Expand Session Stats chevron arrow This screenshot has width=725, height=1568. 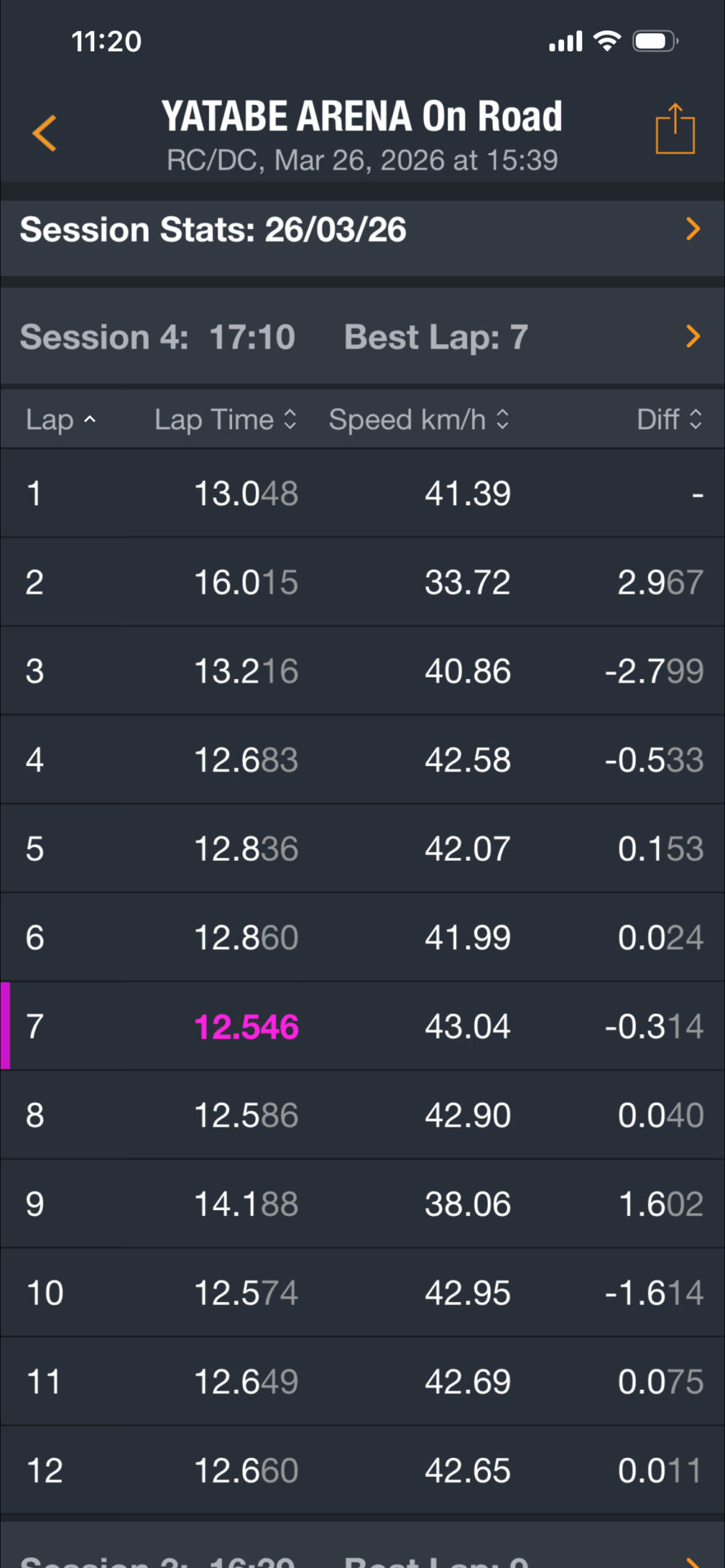693,229
